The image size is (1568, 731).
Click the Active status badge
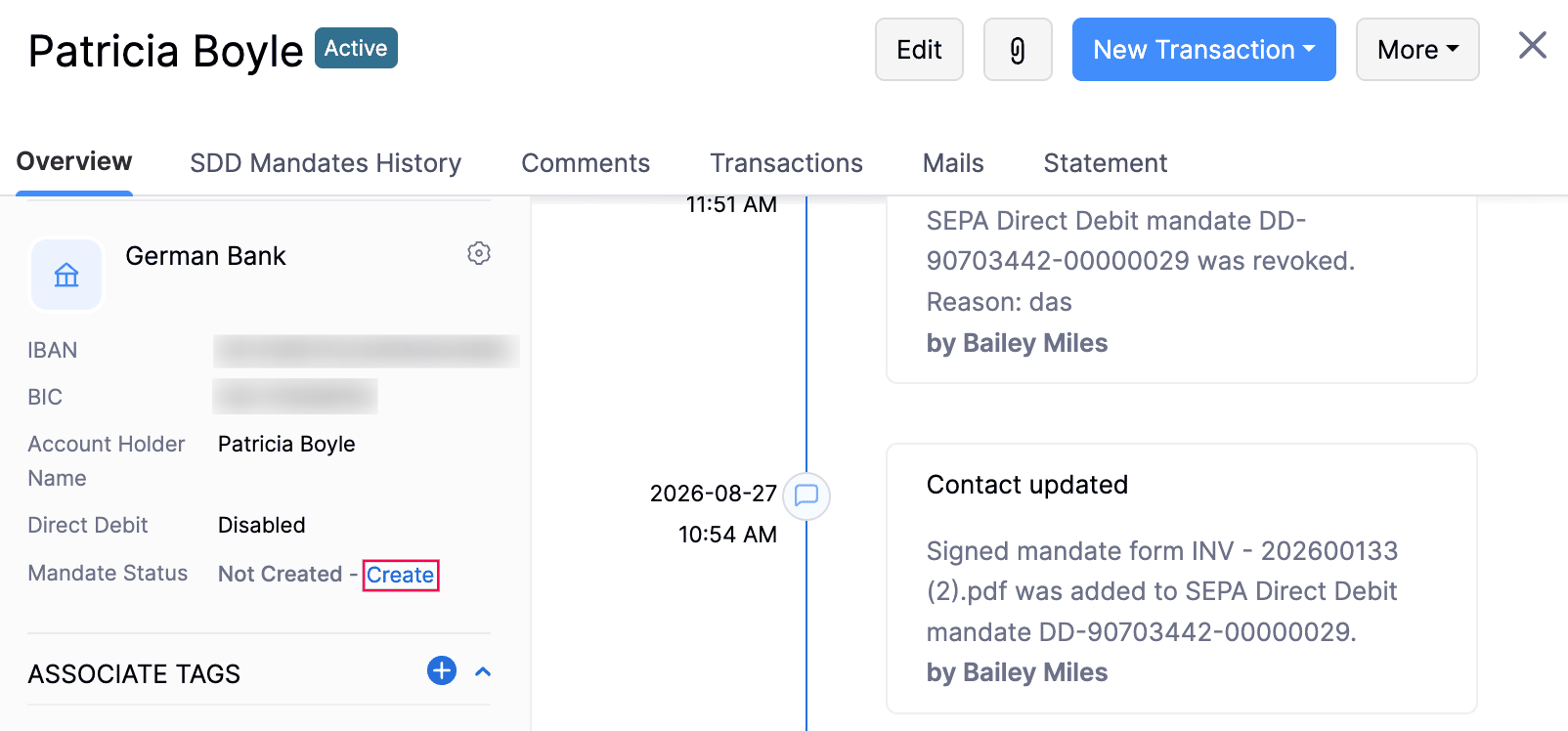(356, 48)
